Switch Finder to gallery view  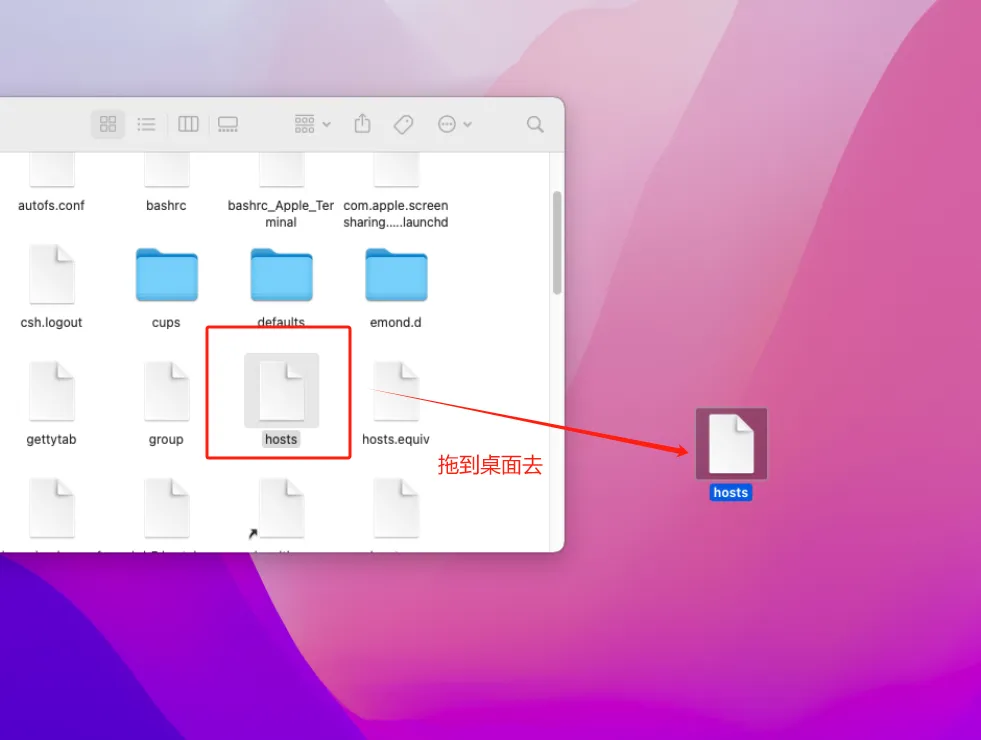coord(228,124)
